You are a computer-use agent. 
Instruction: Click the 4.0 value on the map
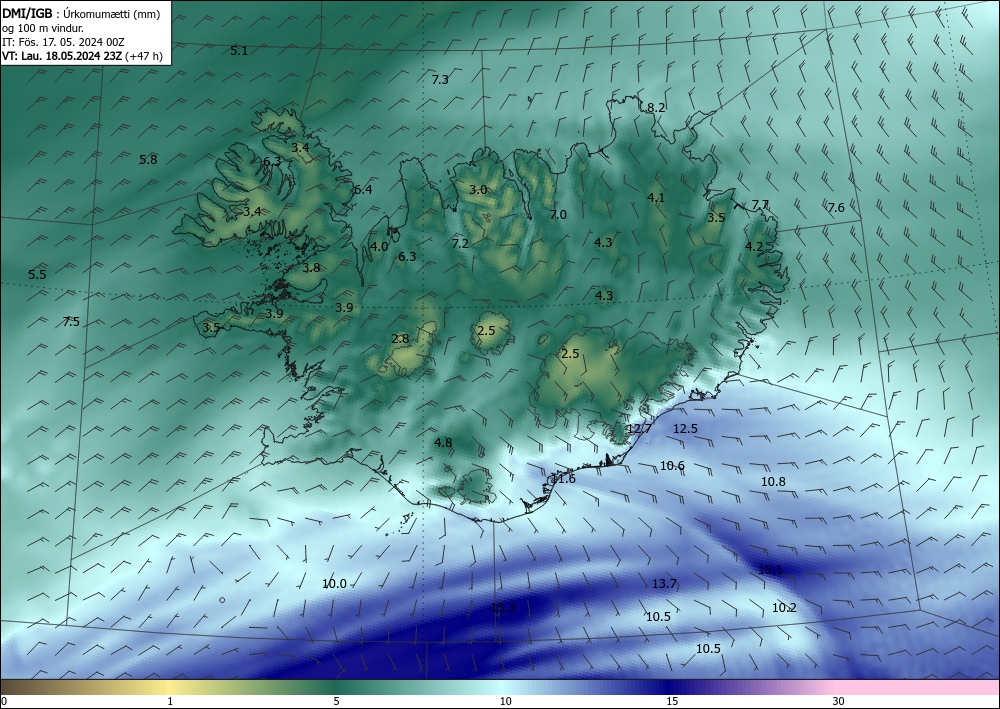coord(379,246)
